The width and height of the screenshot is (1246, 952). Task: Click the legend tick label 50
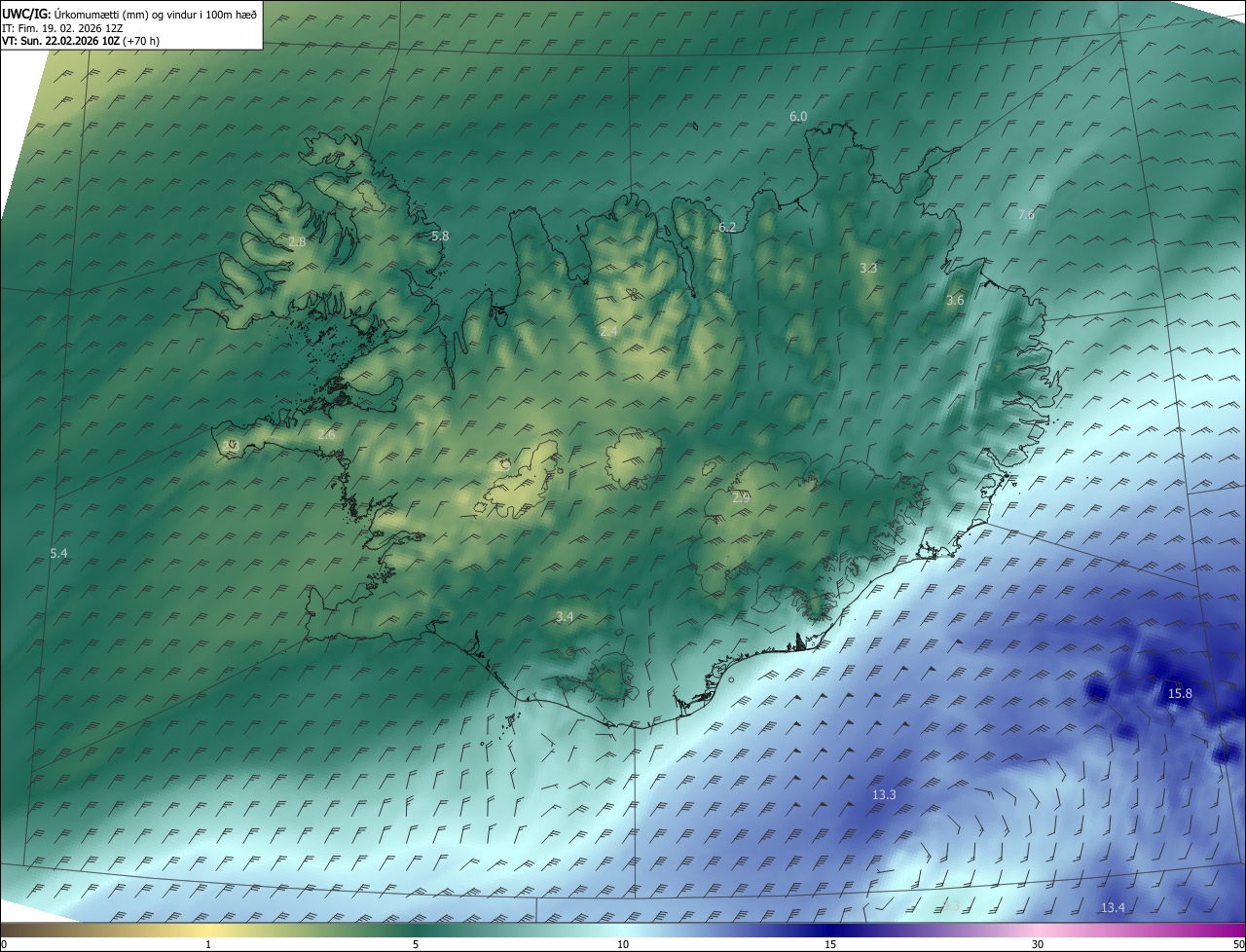coord(1238,944)
